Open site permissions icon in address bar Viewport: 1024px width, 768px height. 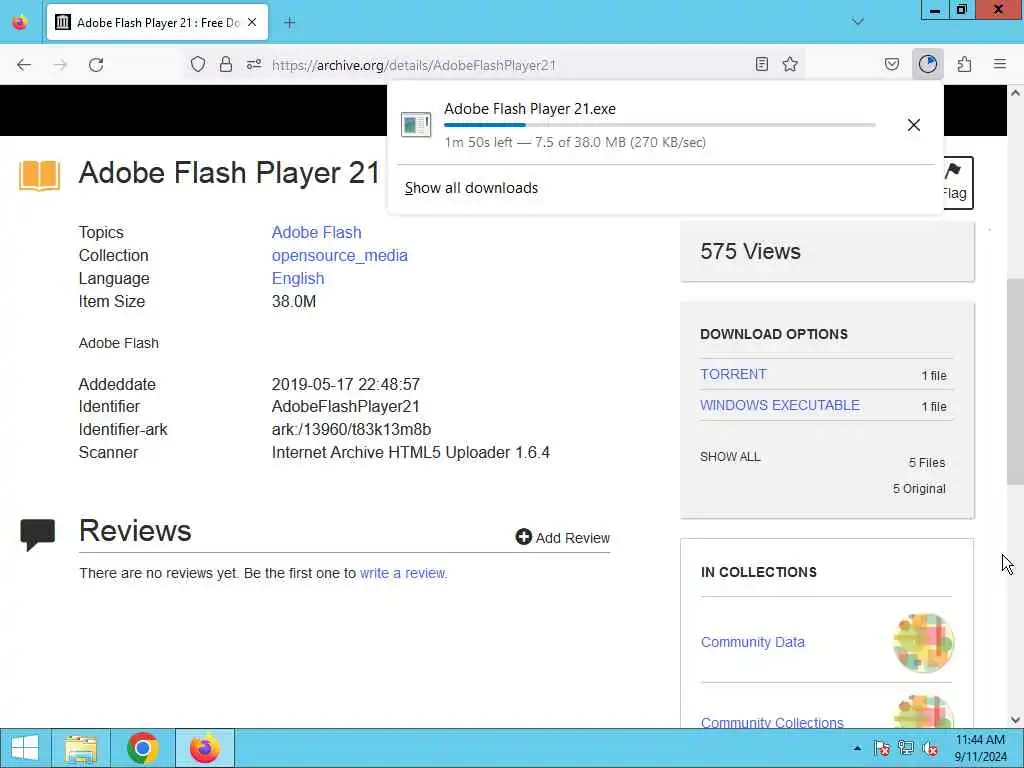(254, 64)
